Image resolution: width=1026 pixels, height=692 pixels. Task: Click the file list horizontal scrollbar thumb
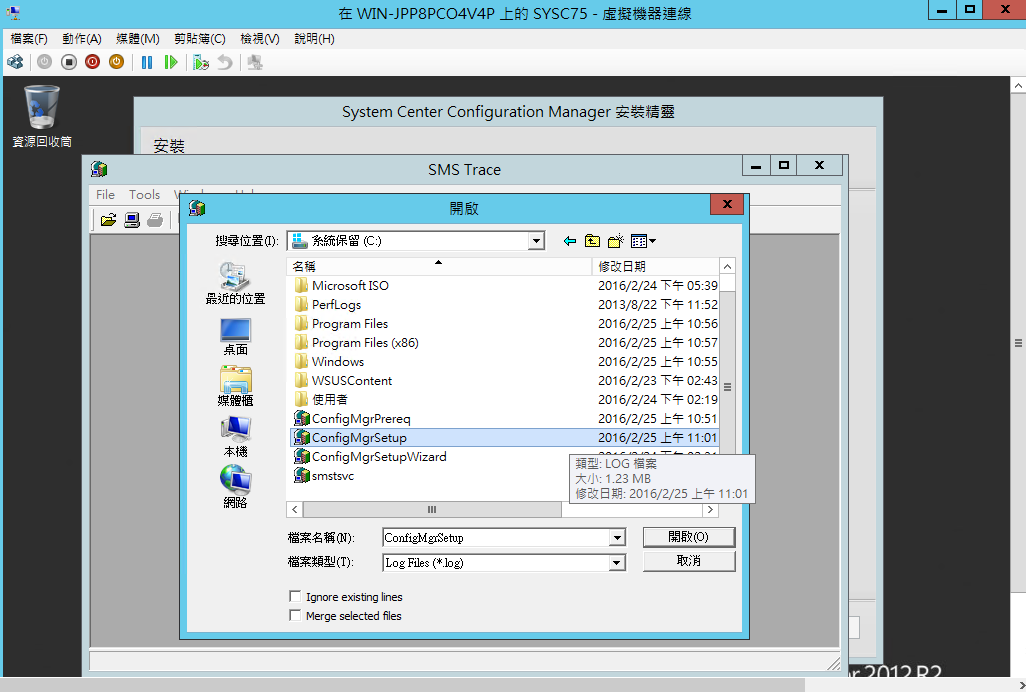[432, 510]
